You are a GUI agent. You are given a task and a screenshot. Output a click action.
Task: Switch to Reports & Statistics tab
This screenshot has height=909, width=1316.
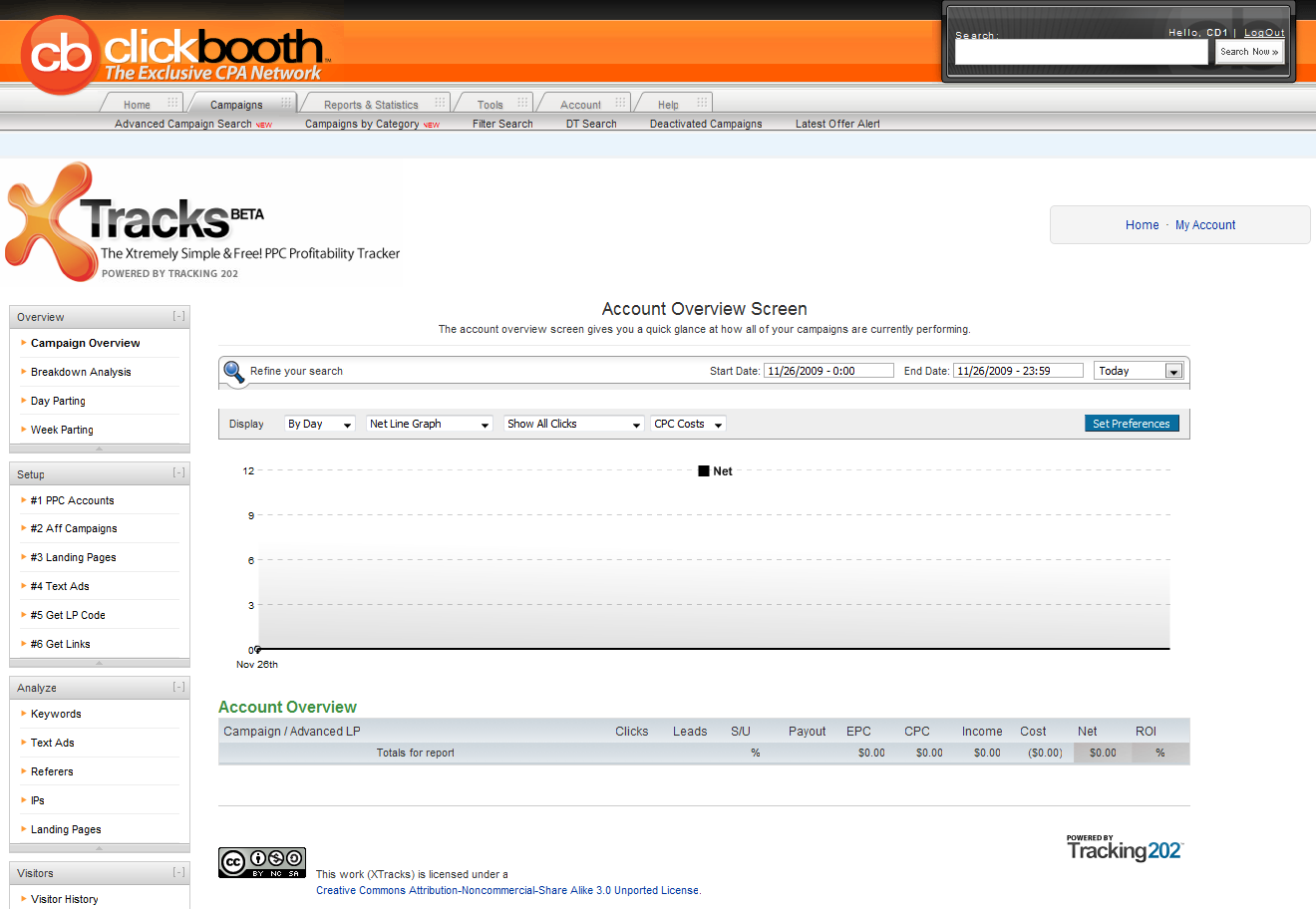pyautogui.click(x=371, y=105)
